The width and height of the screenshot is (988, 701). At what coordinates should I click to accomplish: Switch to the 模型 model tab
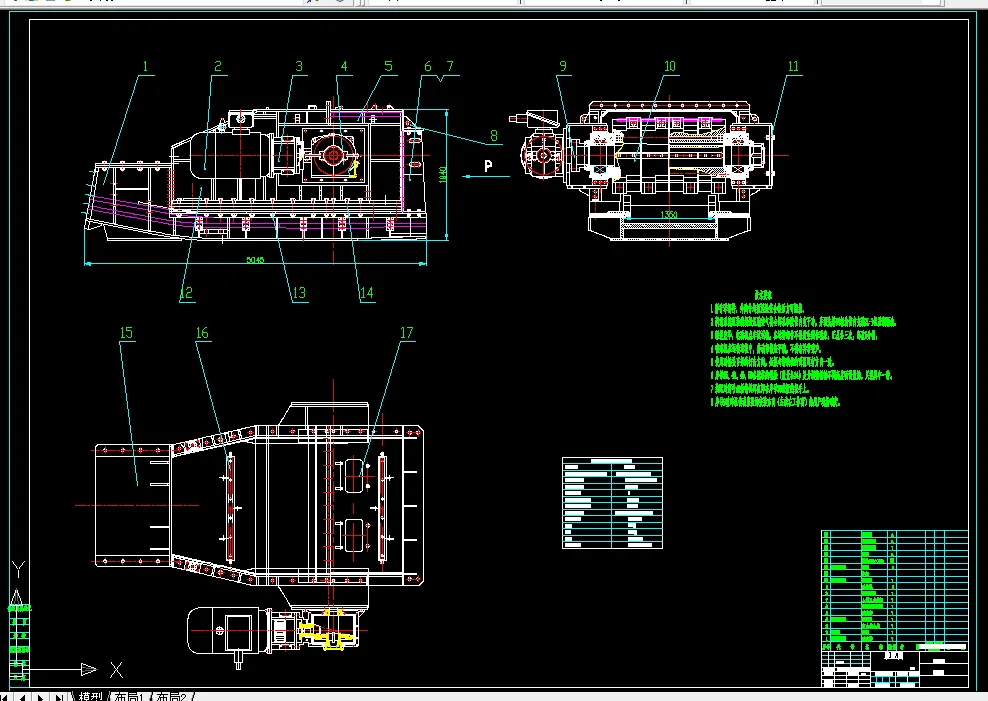click(x=90, y=697)
